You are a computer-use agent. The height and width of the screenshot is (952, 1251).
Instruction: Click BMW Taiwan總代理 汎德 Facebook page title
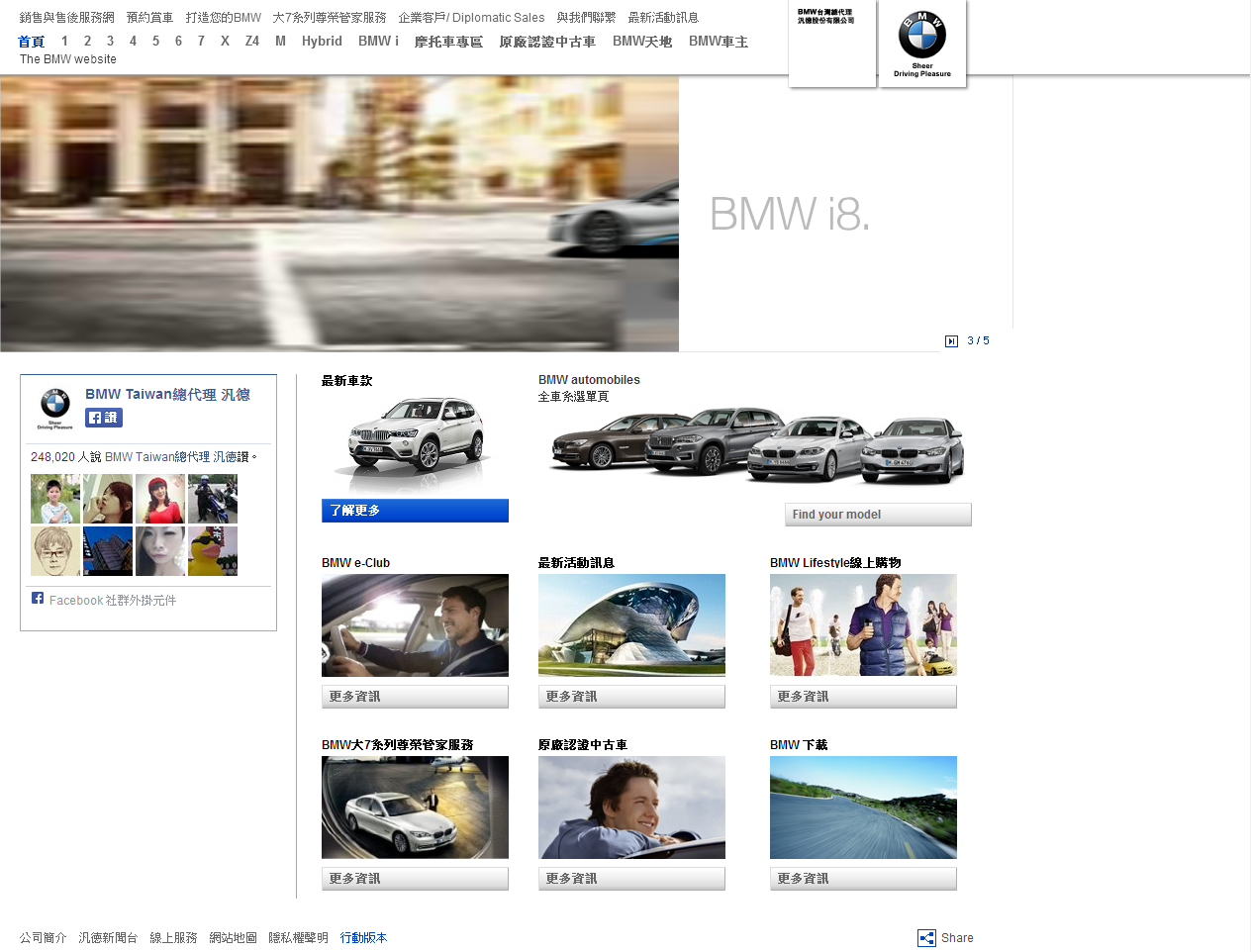[x=167, y=394]
